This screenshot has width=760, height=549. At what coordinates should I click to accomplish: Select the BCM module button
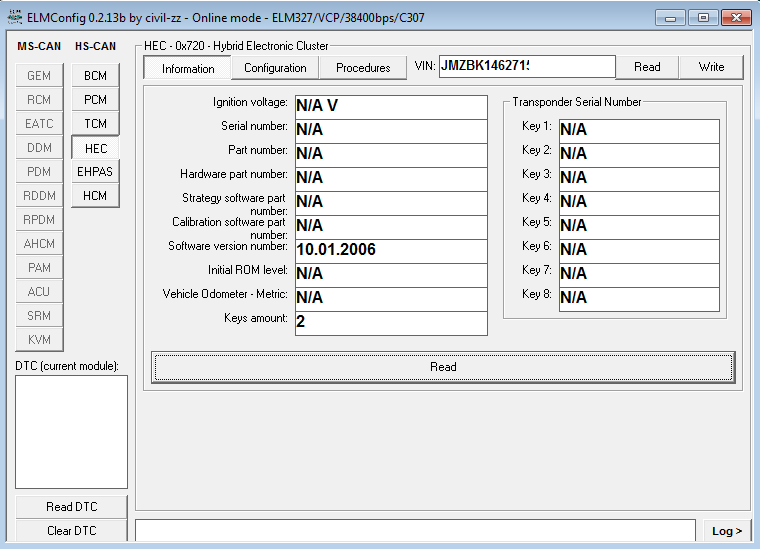[95, 76]
